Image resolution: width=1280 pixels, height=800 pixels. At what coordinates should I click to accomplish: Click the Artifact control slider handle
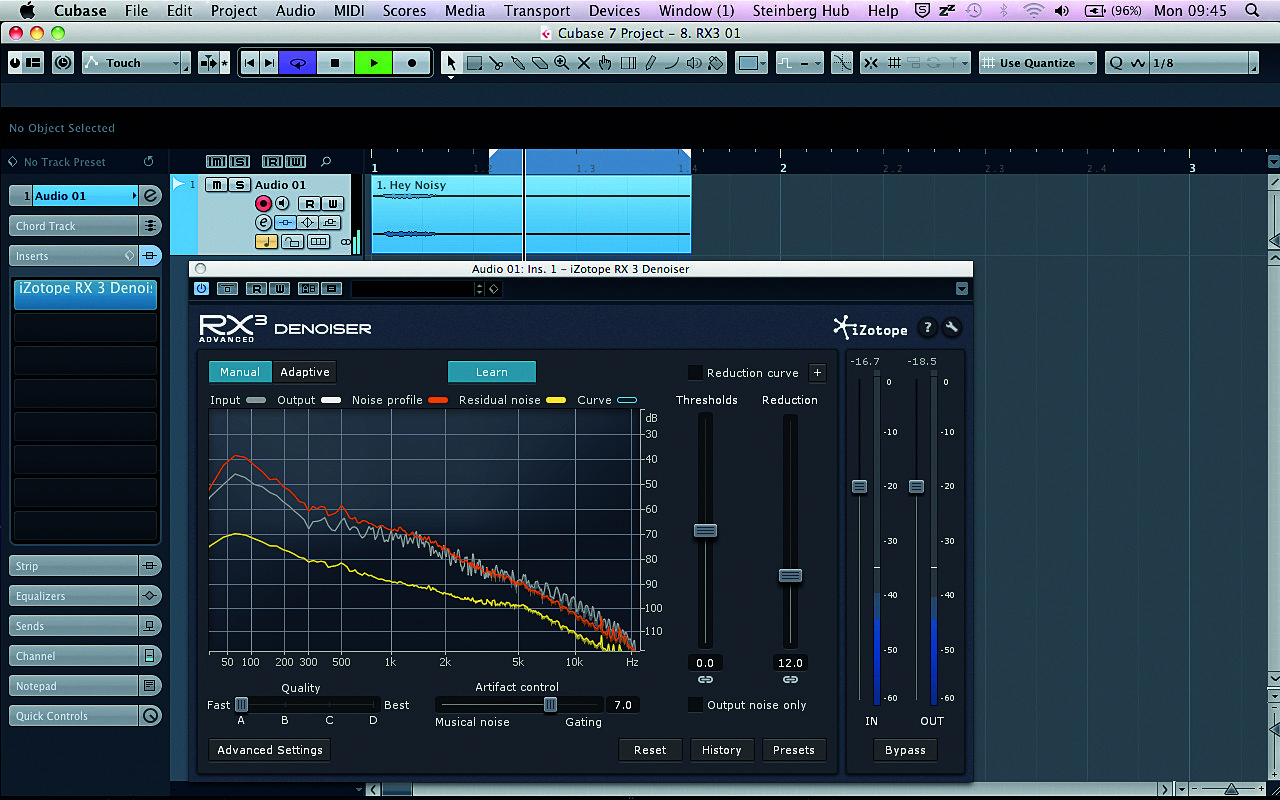coord(550,705)
